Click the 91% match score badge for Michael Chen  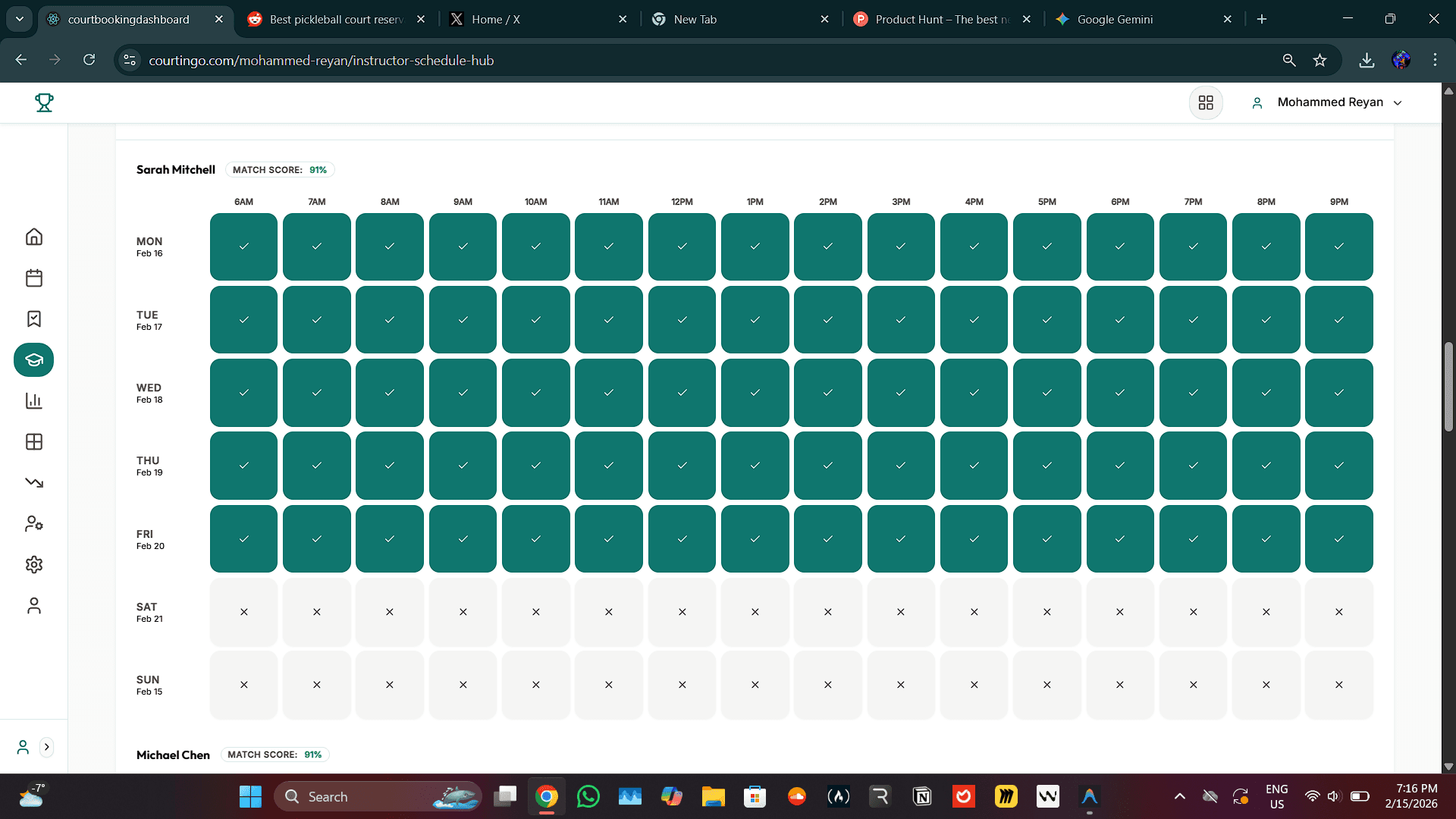[x=275, y=754]
